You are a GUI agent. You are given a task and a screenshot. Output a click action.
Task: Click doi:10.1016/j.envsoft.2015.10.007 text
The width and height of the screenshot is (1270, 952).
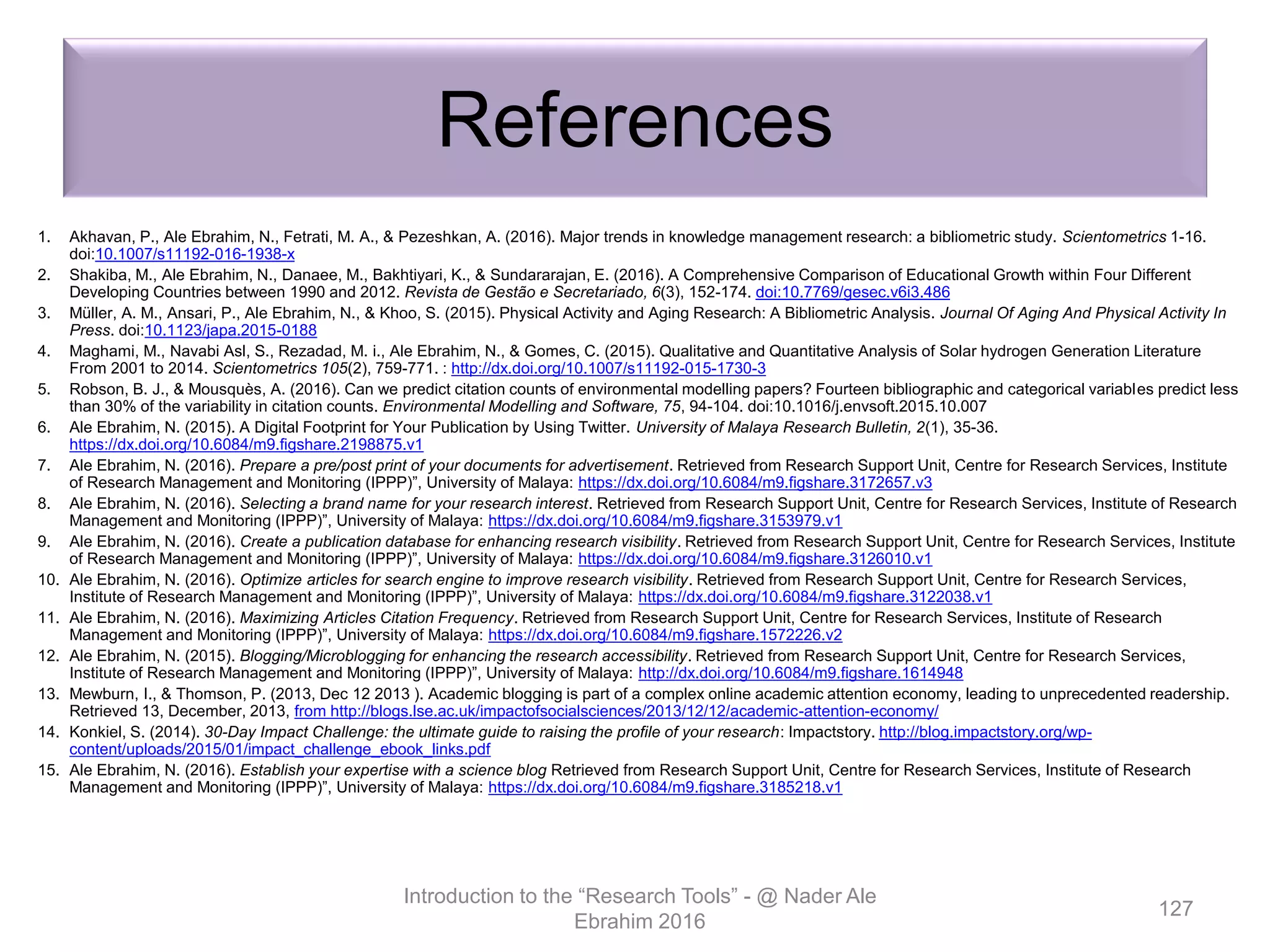coord(867,407)
